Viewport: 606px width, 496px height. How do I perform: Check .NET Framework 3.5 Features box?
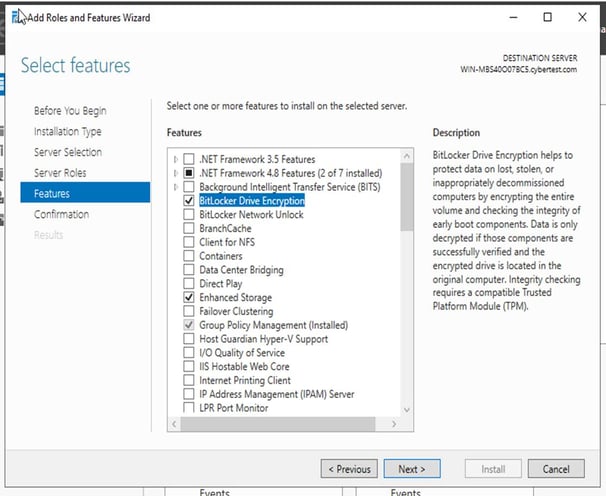tap(189, 159)
